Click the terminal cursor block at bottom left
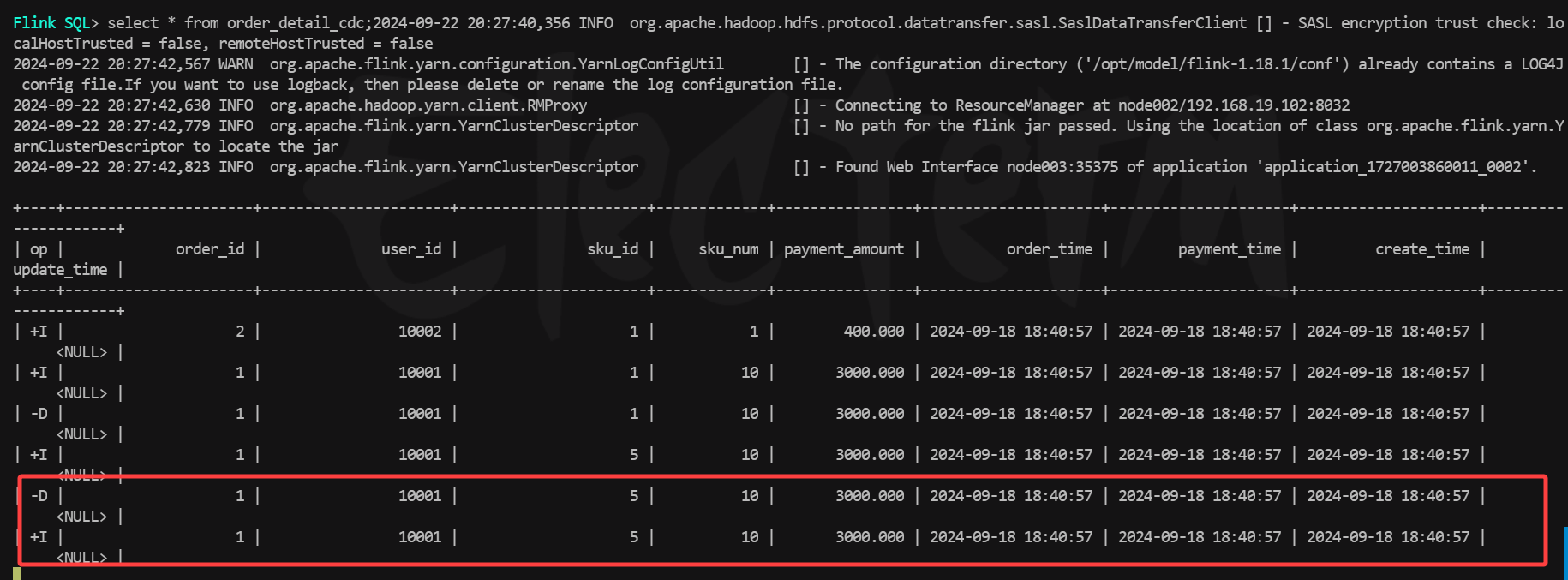This screenshot has height=580, width=1568. click(17, 573)
